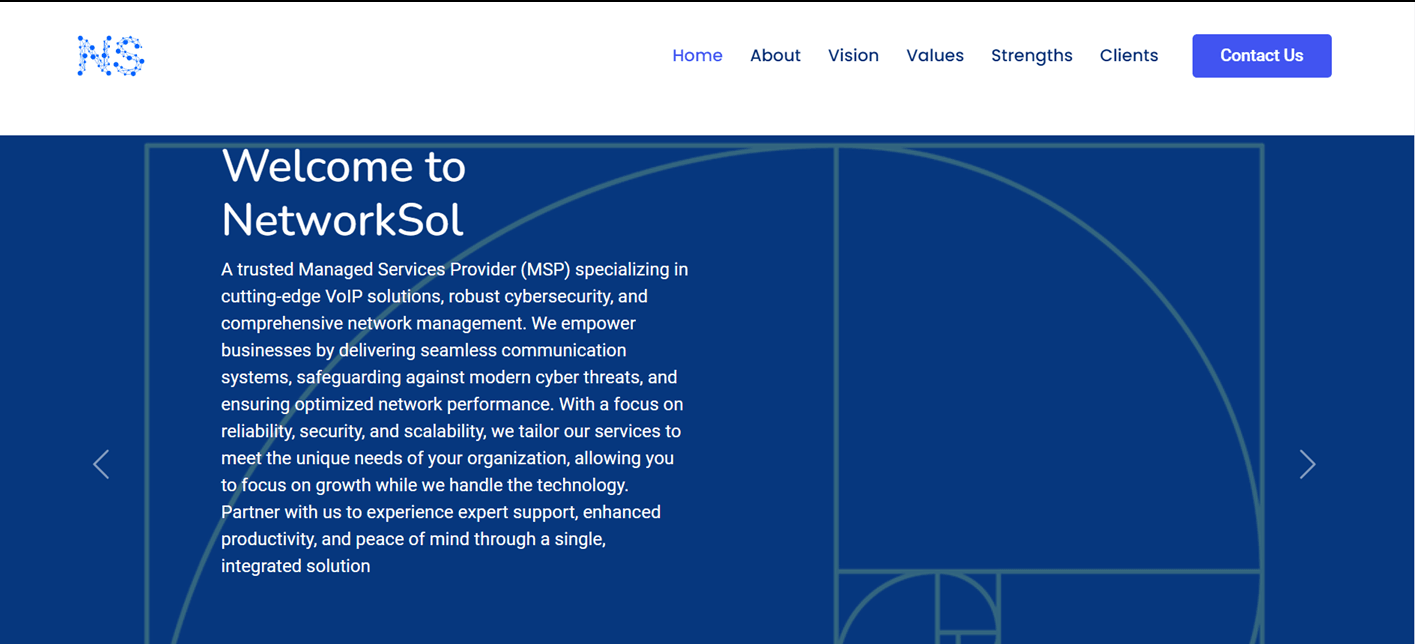Go to the Clients section
This screenshot has height=644, width=1415.
click(1129, 56)
